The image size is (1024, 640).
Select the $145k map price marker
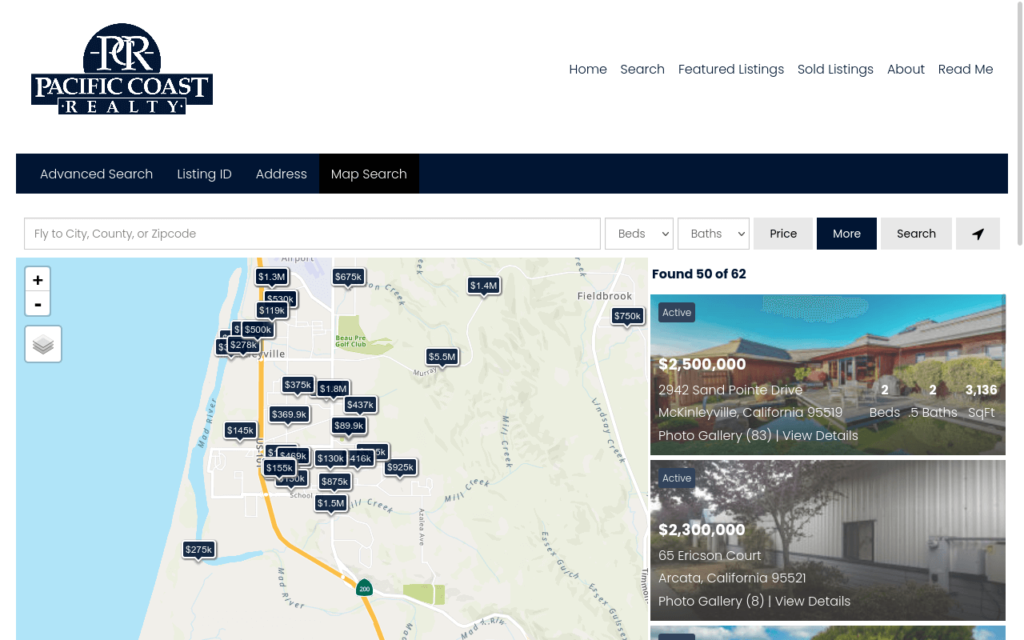[240, 430]
